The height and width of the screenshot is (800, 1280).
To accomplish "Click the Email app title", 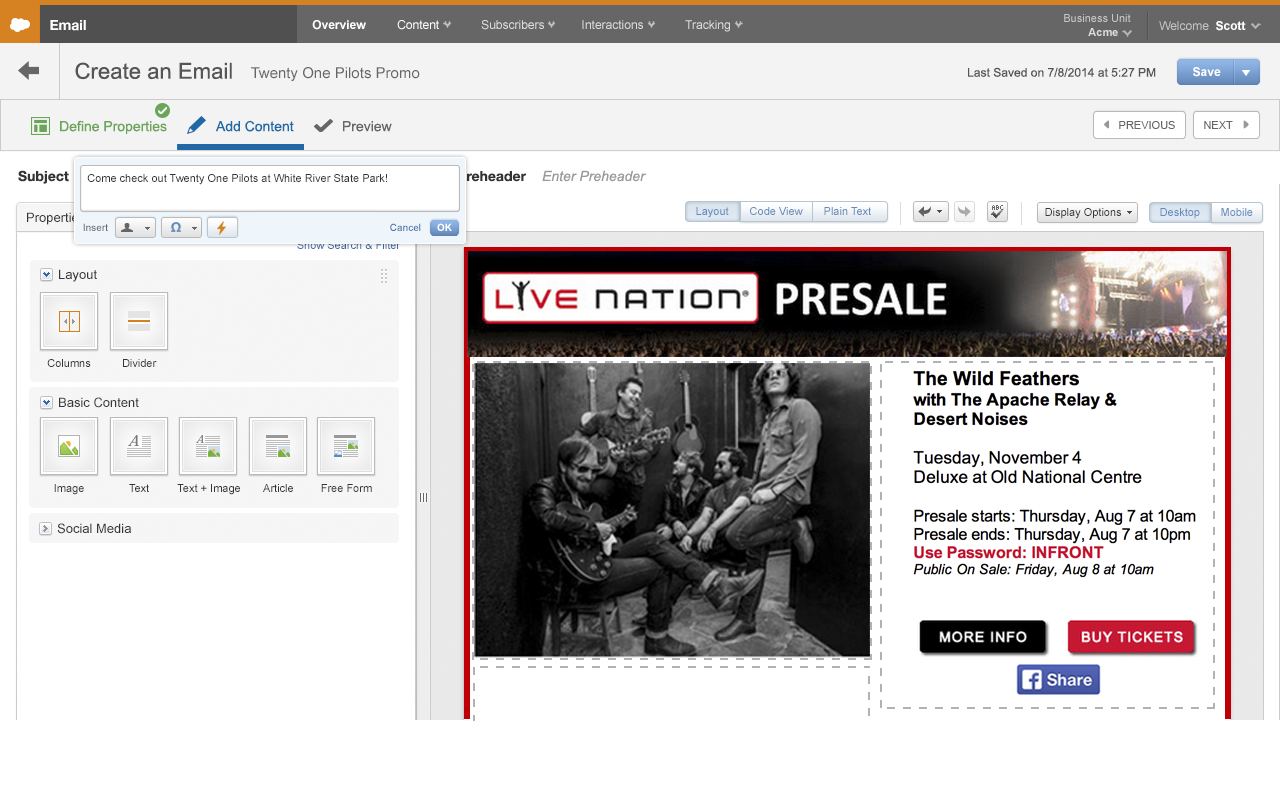I will (68, 25).
